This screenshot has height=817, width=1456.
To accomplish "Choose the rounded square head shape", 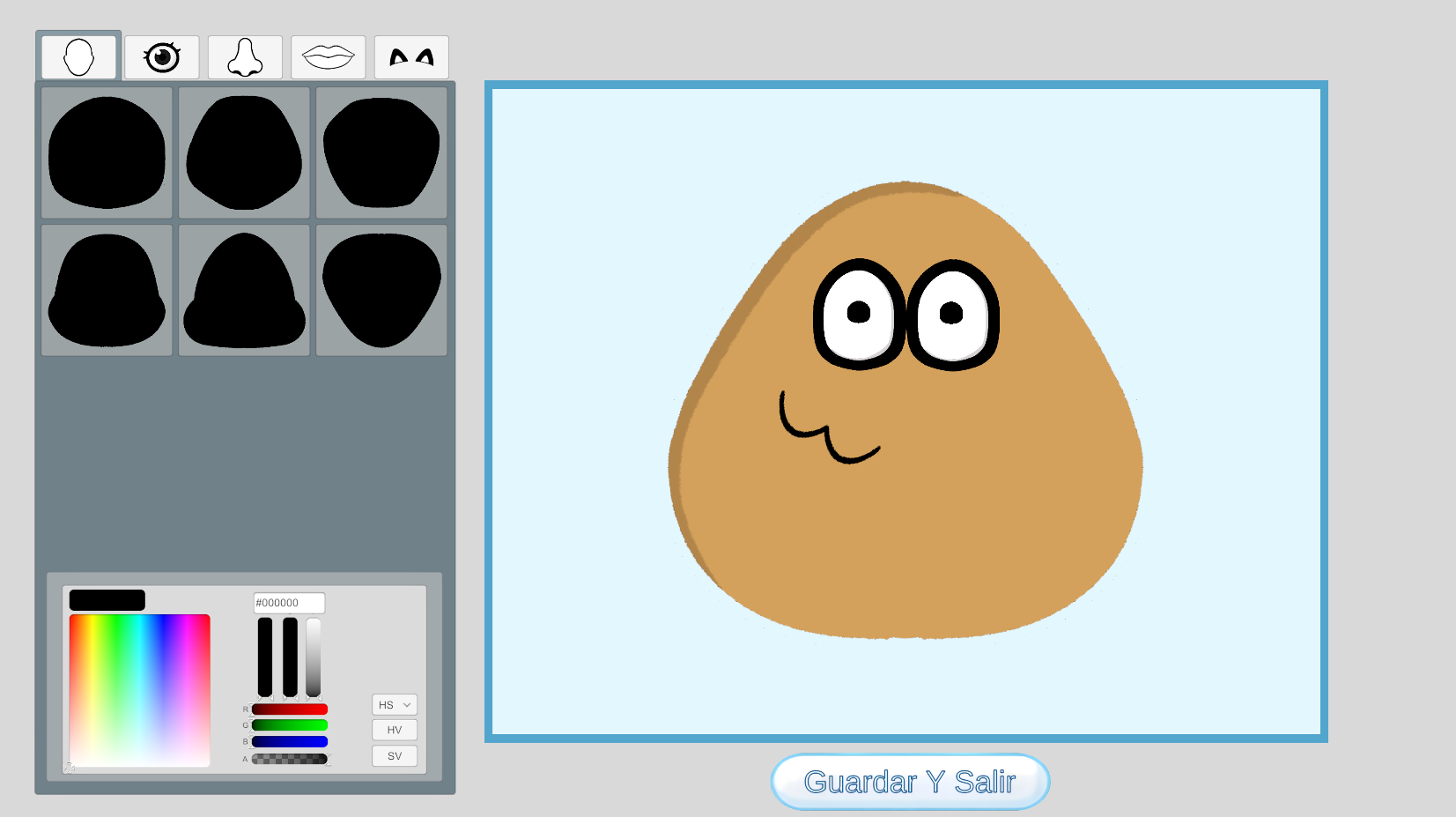I will pyautogui.click(x=107, y=152).
